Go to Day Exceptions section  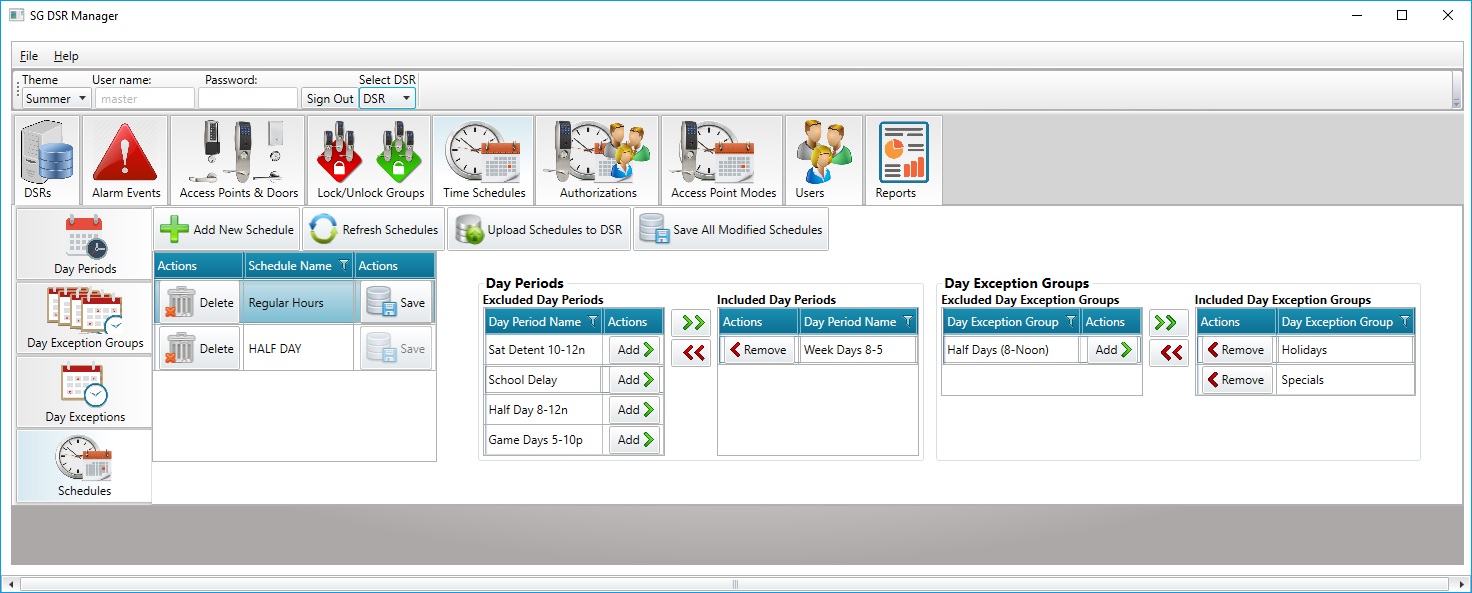pyautogui.click(x=84, y=392)
